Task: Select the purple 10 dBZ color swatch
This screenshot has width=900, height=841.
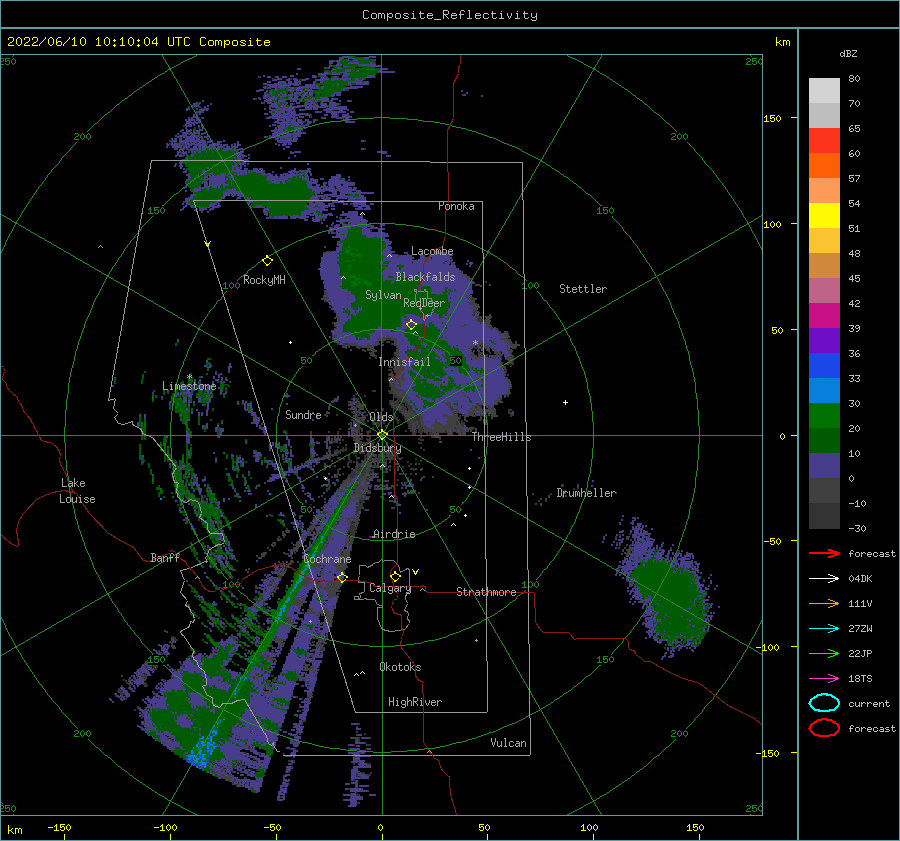Action: click(824, 466)
